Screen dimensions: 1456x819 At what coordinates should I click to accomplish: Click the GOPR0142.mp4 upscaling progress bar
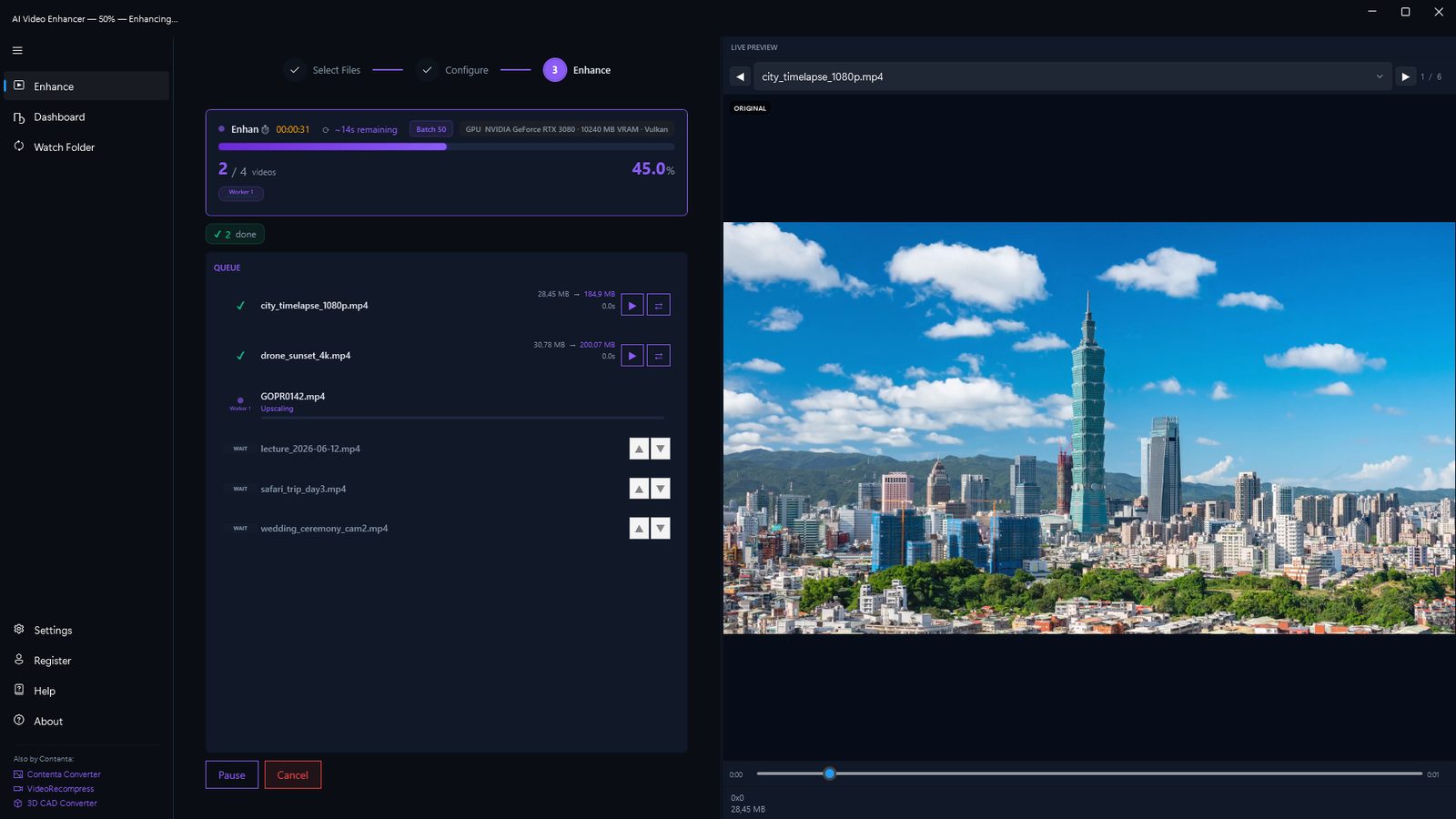[462, 418]
